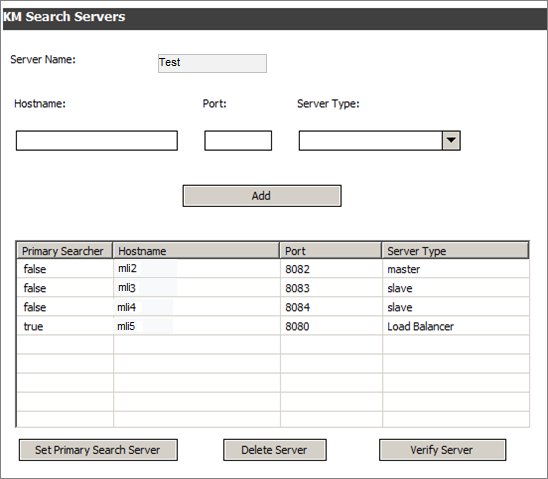Focus the Hostname input field
Screen dimensions: 548x479
(97, 140)
